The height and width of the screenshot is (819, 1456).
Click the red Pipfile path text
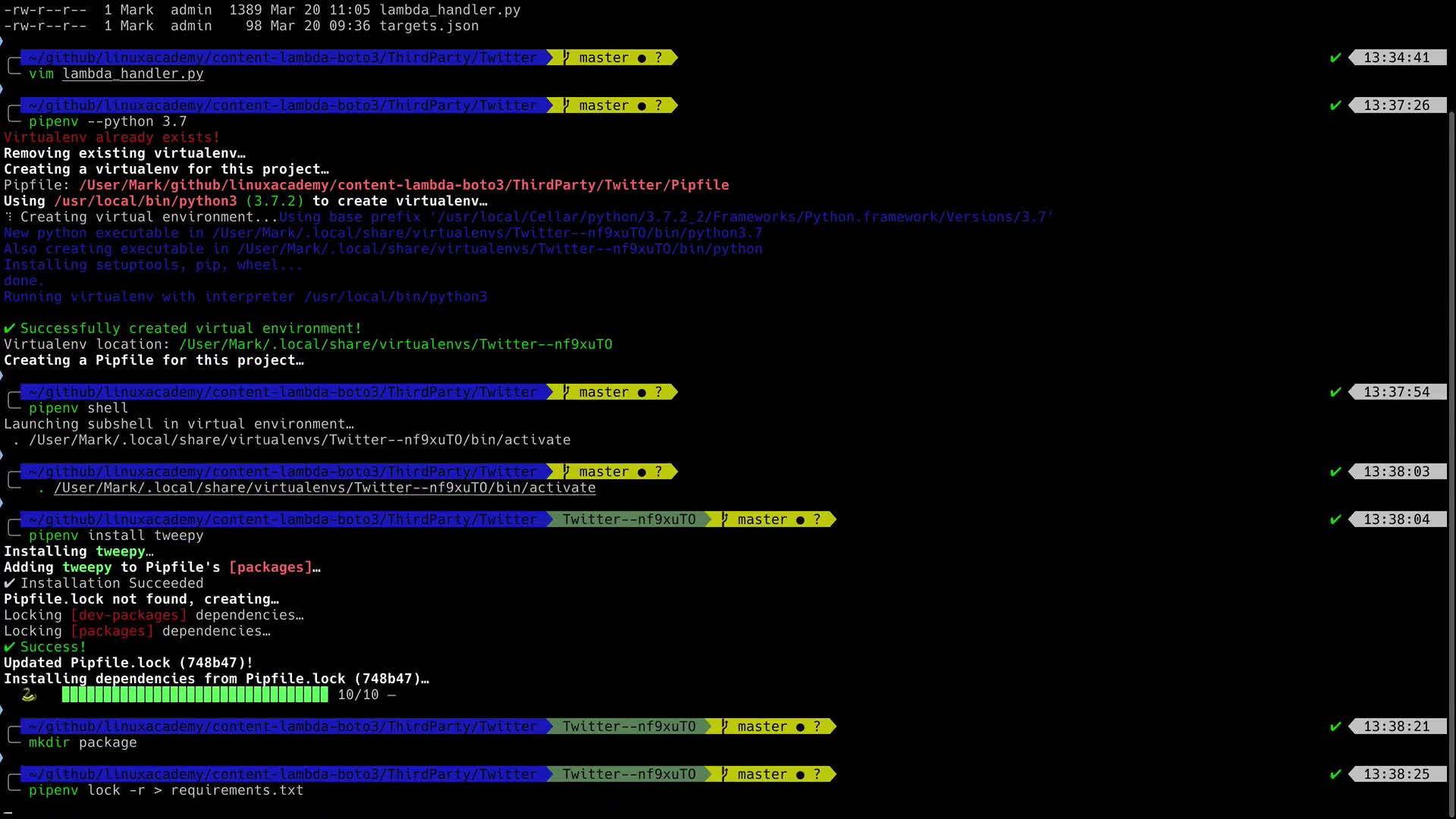pyautogui.click(x=403, y=185)
